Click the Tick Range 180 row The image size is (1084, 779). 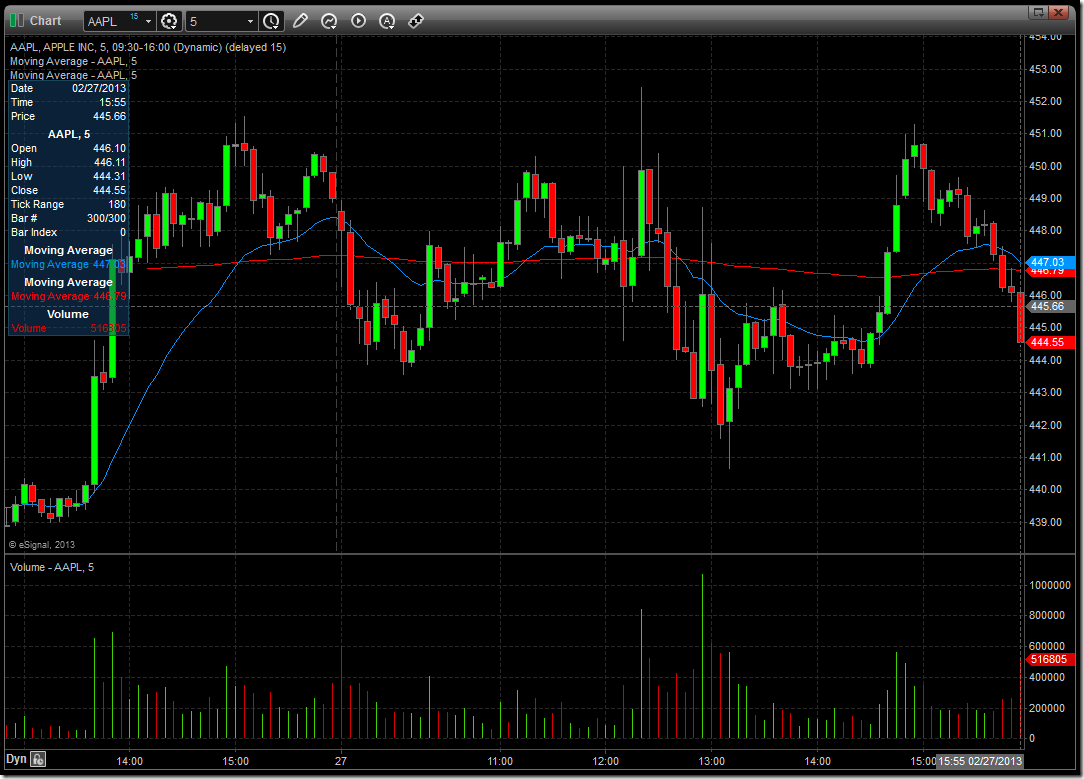68,204
